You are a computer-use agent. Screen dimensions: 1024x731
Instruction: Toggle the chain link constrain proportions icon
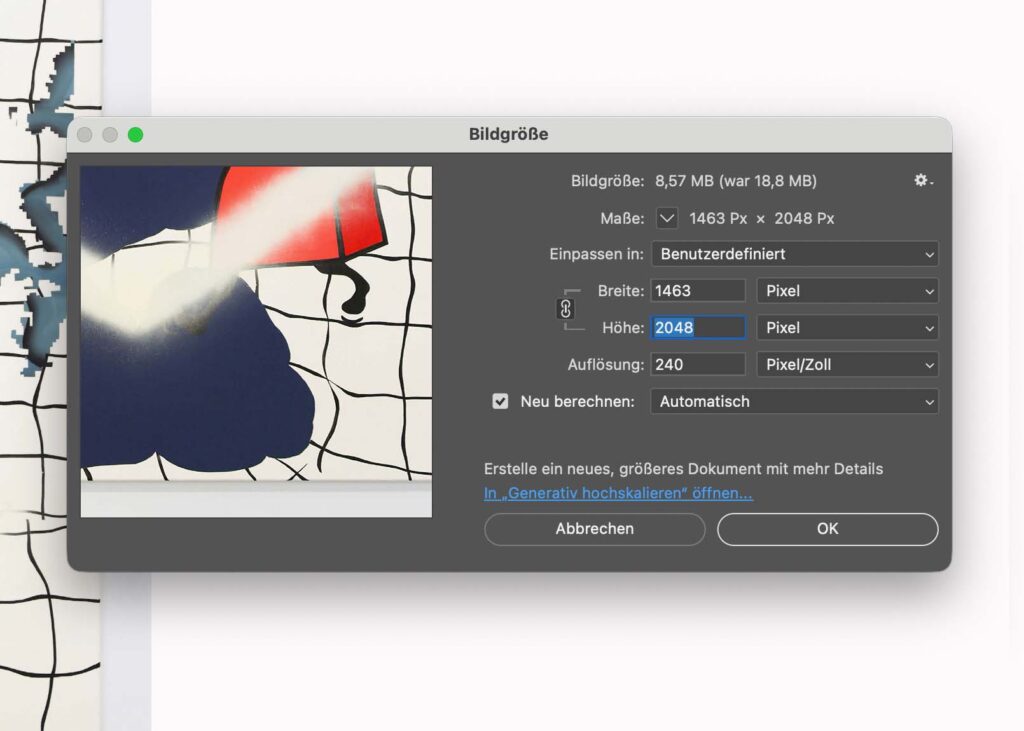click(566, 309)
